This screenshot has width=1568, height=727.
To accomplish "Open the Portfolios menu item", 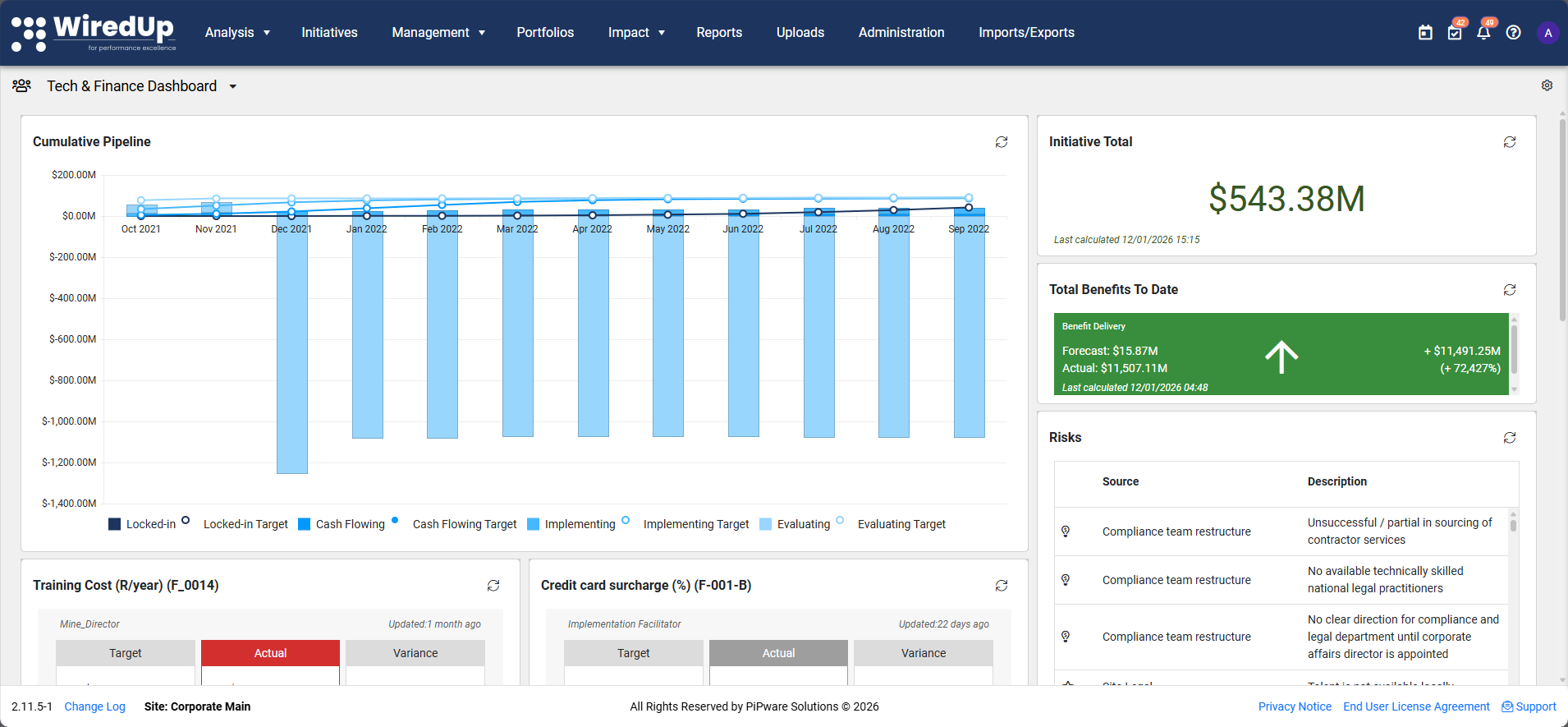I will (545, 33).
